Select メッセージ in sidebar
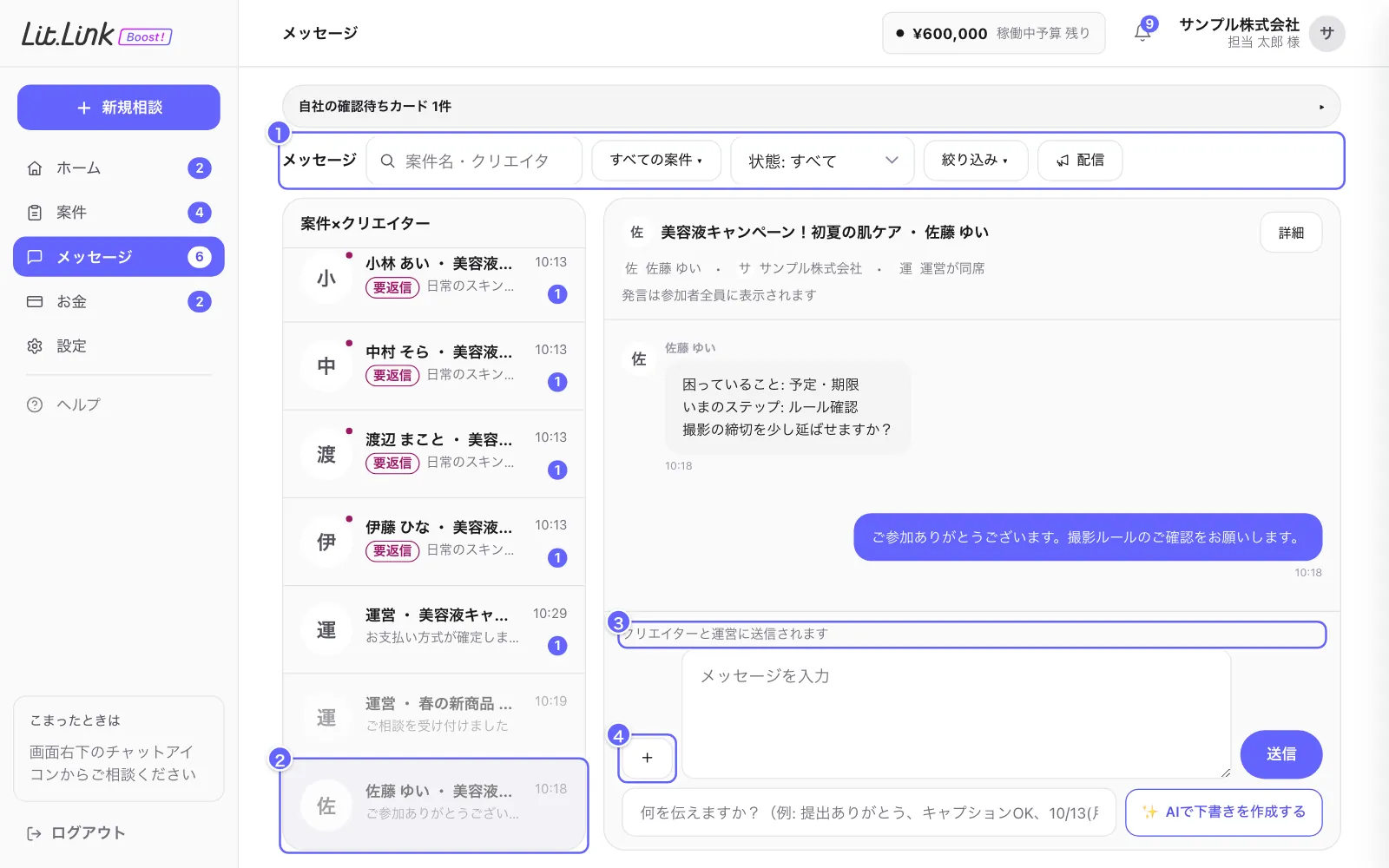Image resolution: width=1389 pixels, height=868 pixels. [x=119, y=257]
